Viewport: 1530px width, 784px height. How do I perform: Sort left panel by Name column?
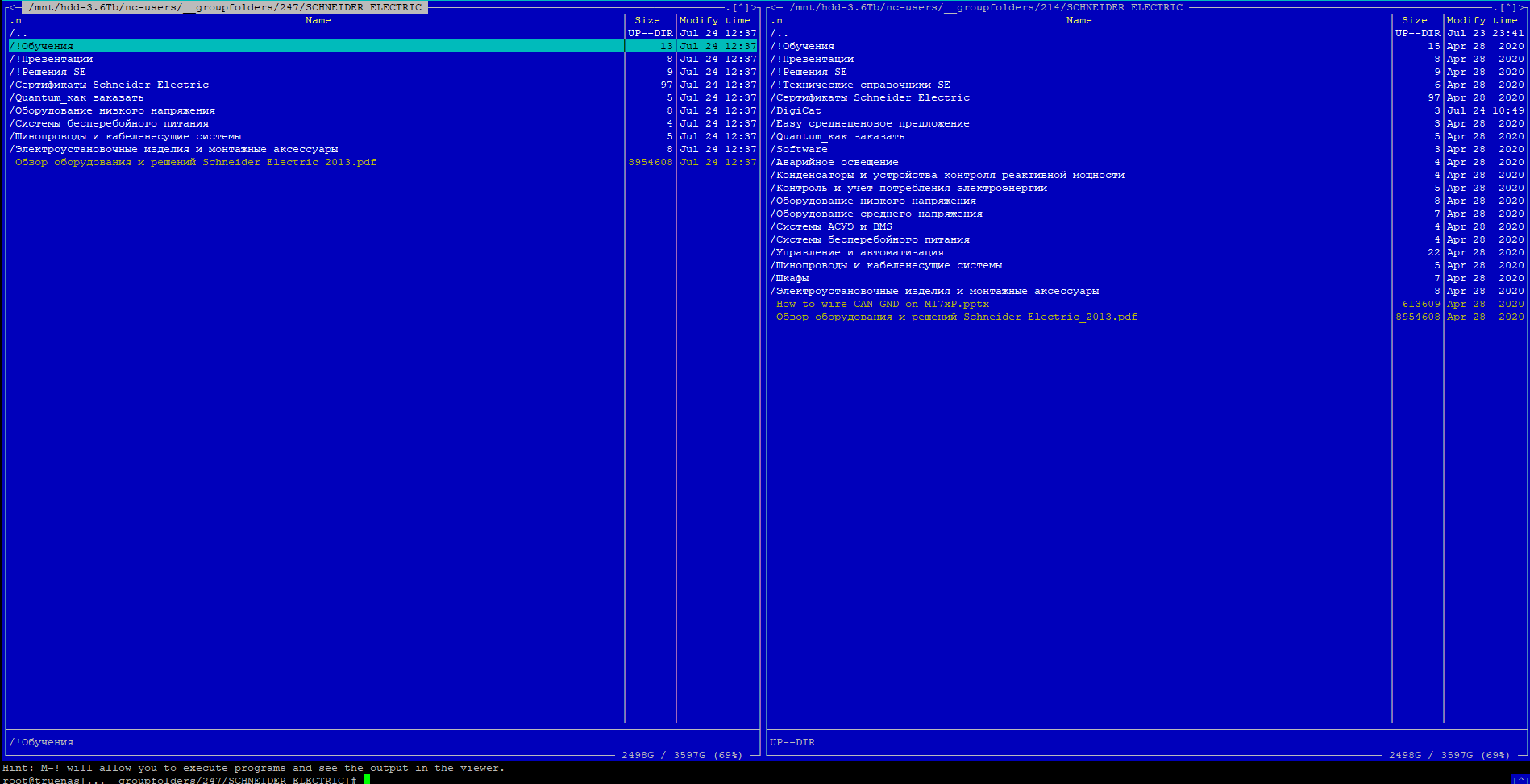tap(318, 20)
